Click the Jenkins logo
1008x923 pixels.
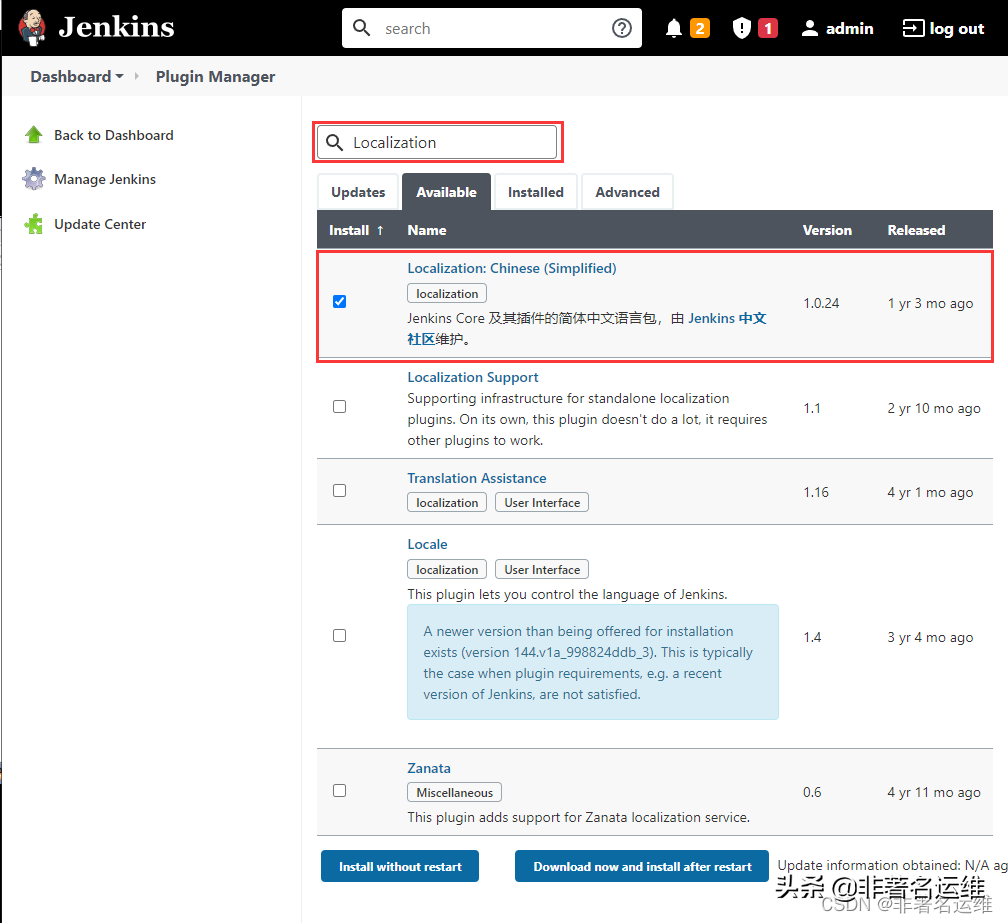coord(30,27)
